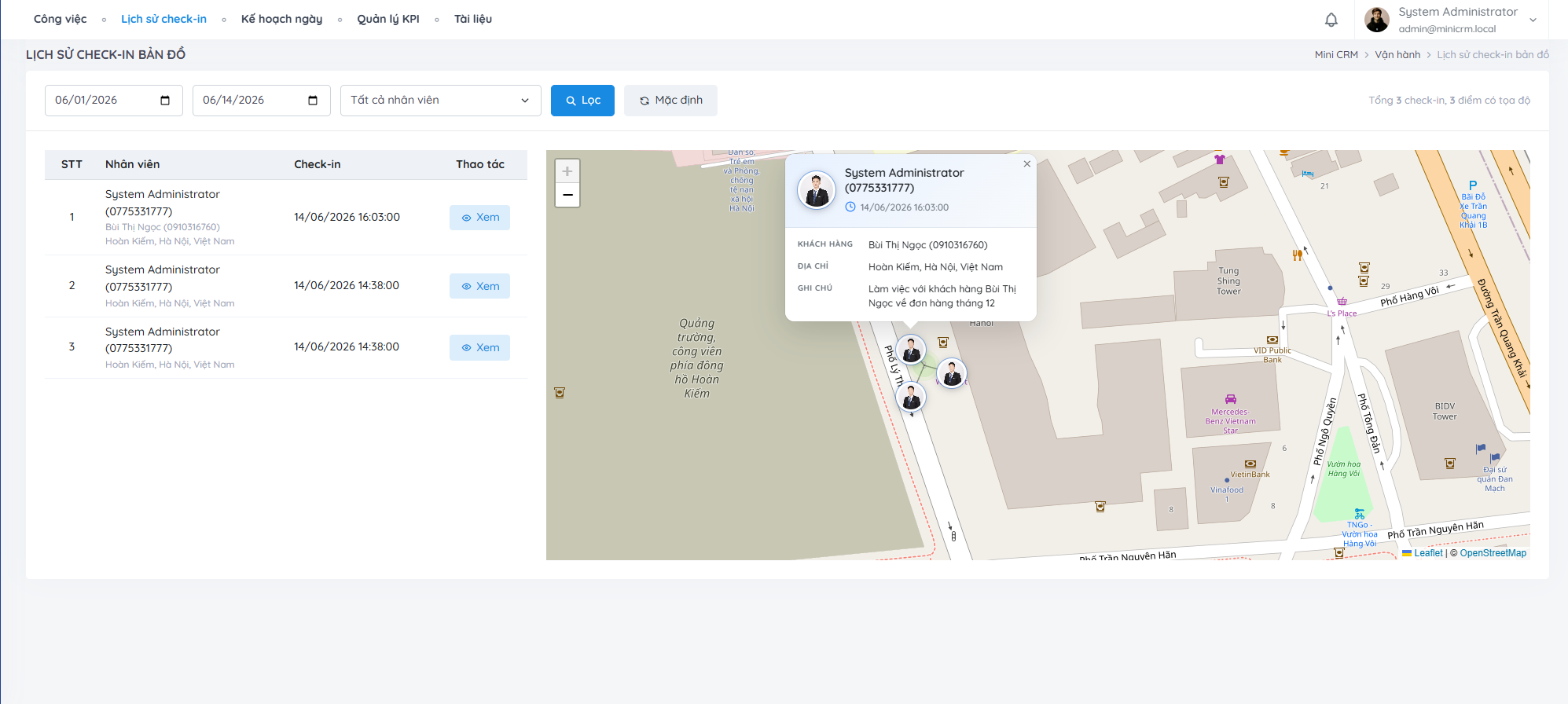
Task: Click the bottom check-in avatar marker on map
Action: point(911,398)
